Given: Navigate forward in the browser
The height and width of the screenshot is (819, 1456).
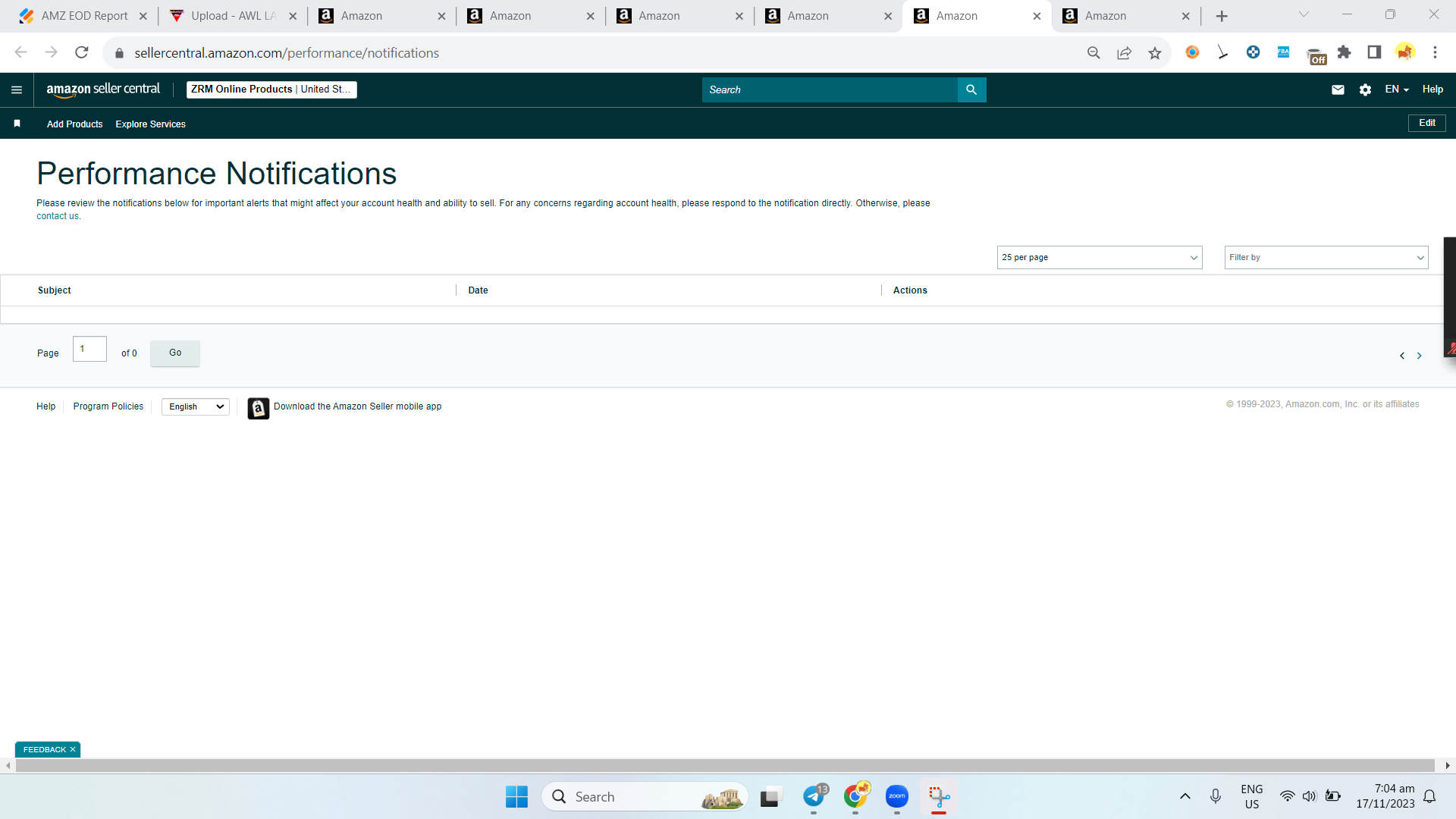Looking at the screenshot, I should [52, 52].
